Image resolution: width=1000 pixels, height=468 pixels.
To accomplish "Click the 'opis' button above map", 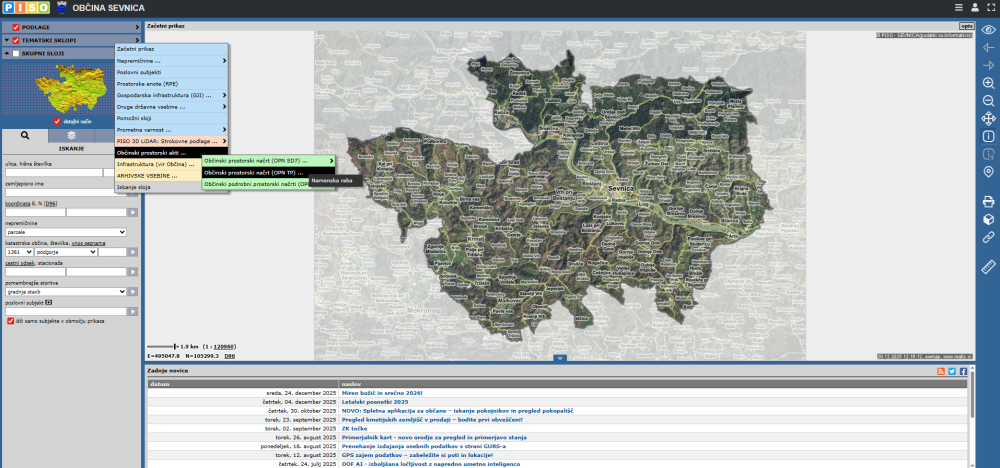I will (965, 24).
